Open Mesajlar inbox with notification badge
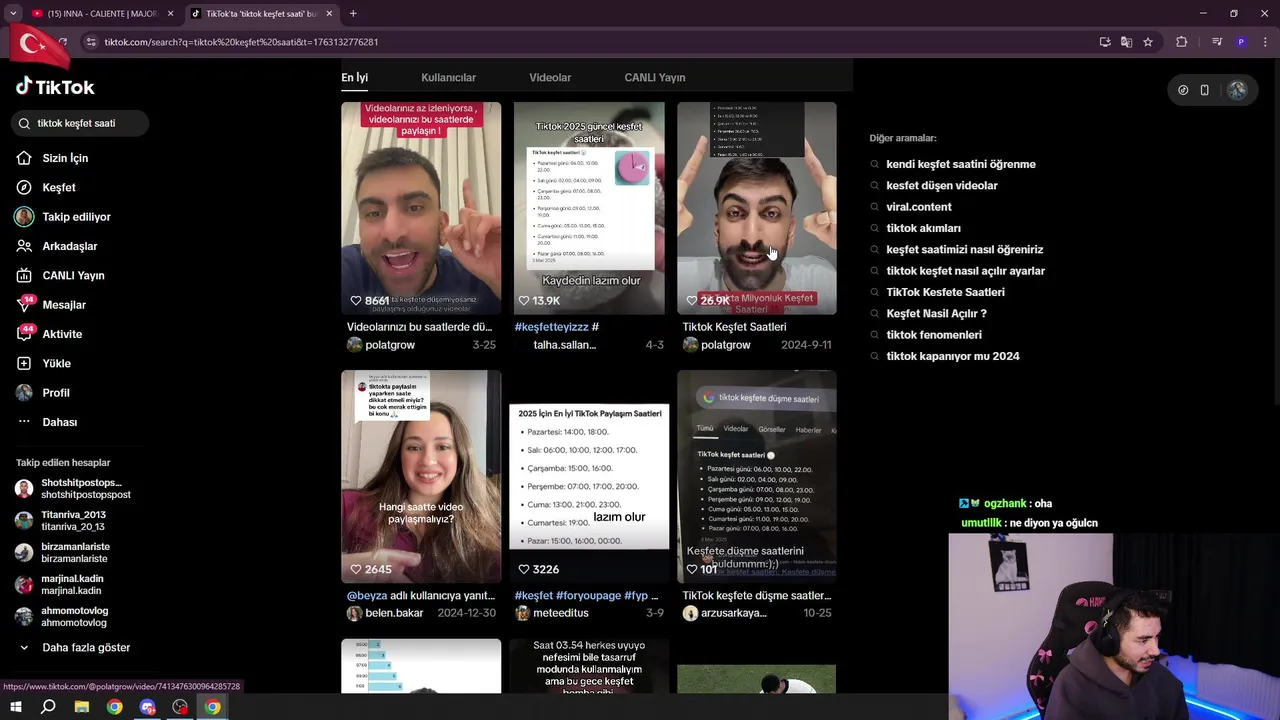The height and width of the screenshot is (720, 1280). (50, 305)
